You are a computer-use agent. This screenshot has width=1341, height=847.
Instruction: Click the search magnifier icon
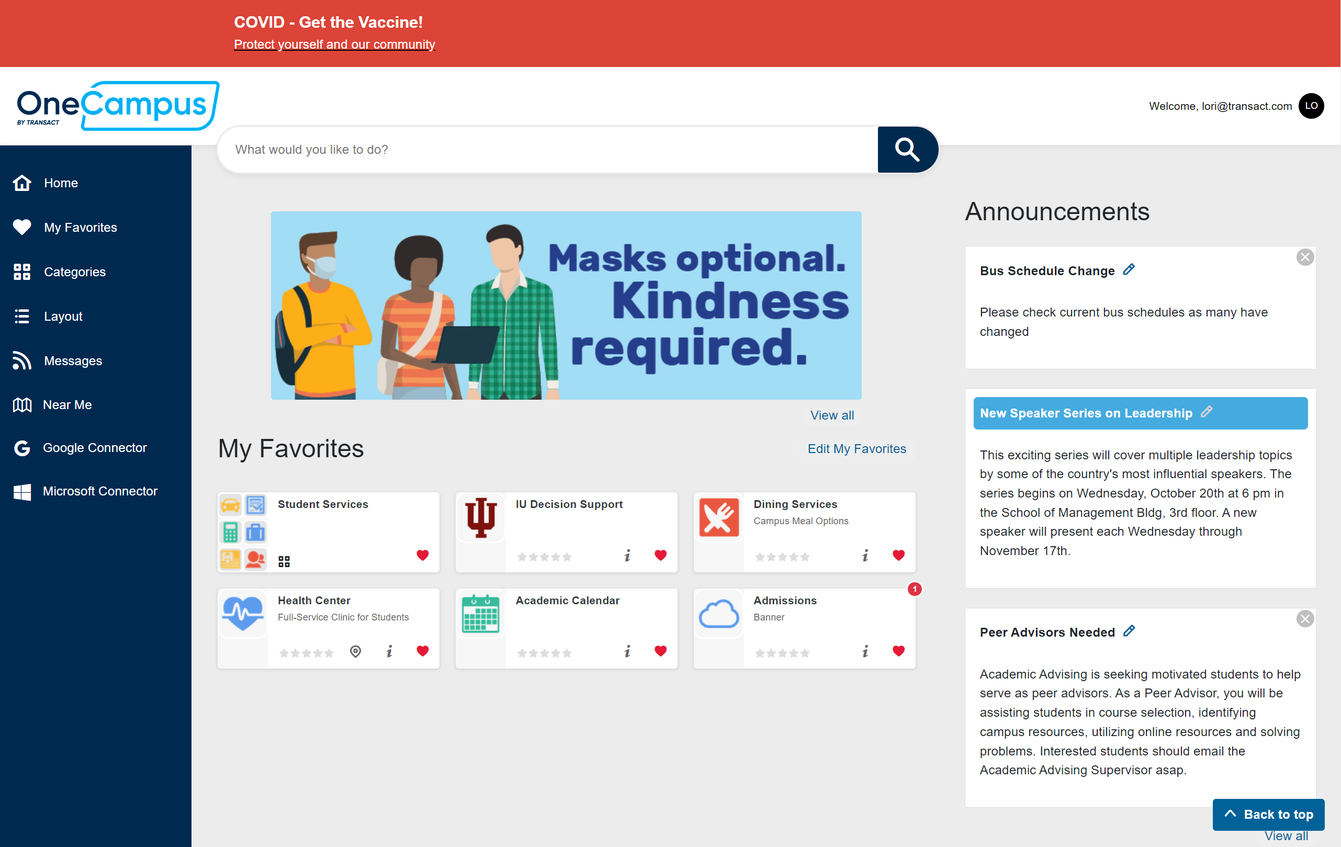click(906, 149)
